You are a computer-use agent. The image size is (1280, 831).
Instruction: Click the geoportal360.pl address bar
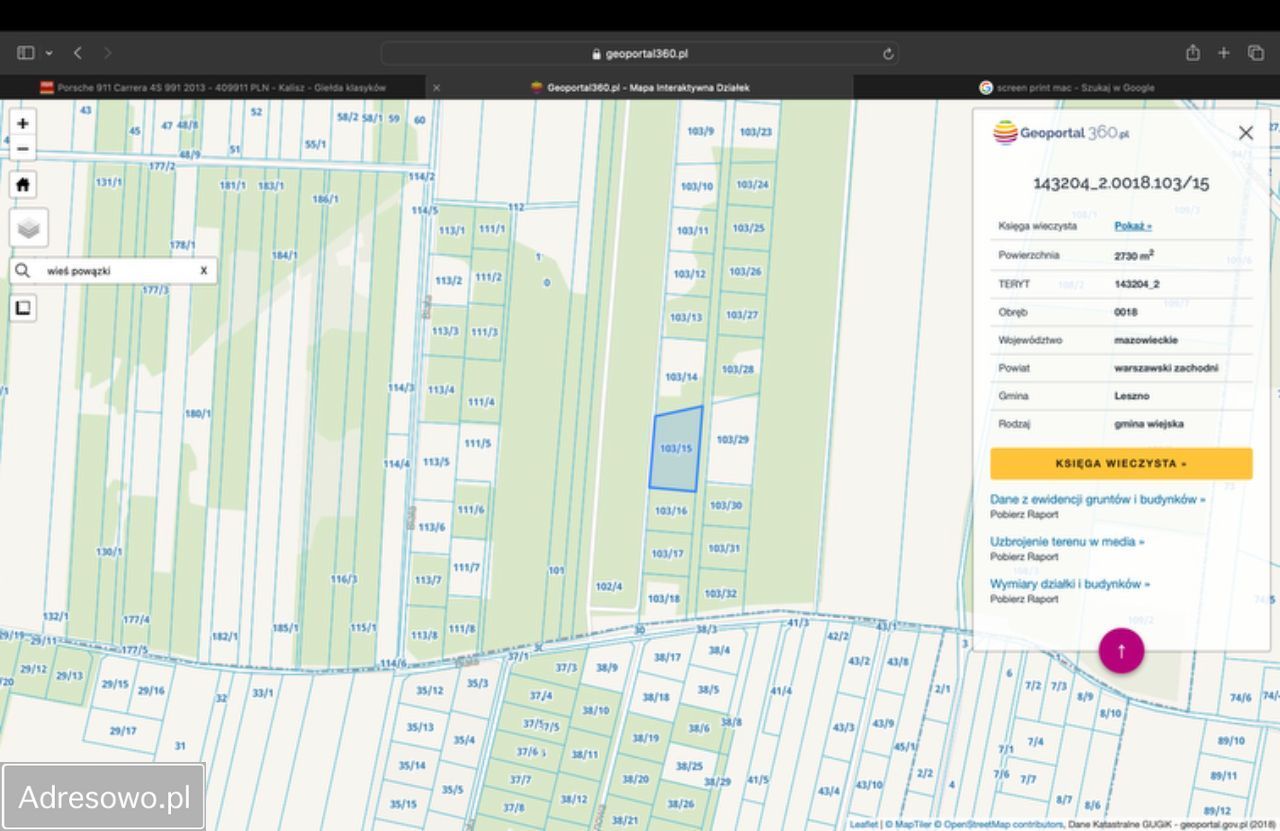point(640,54)
